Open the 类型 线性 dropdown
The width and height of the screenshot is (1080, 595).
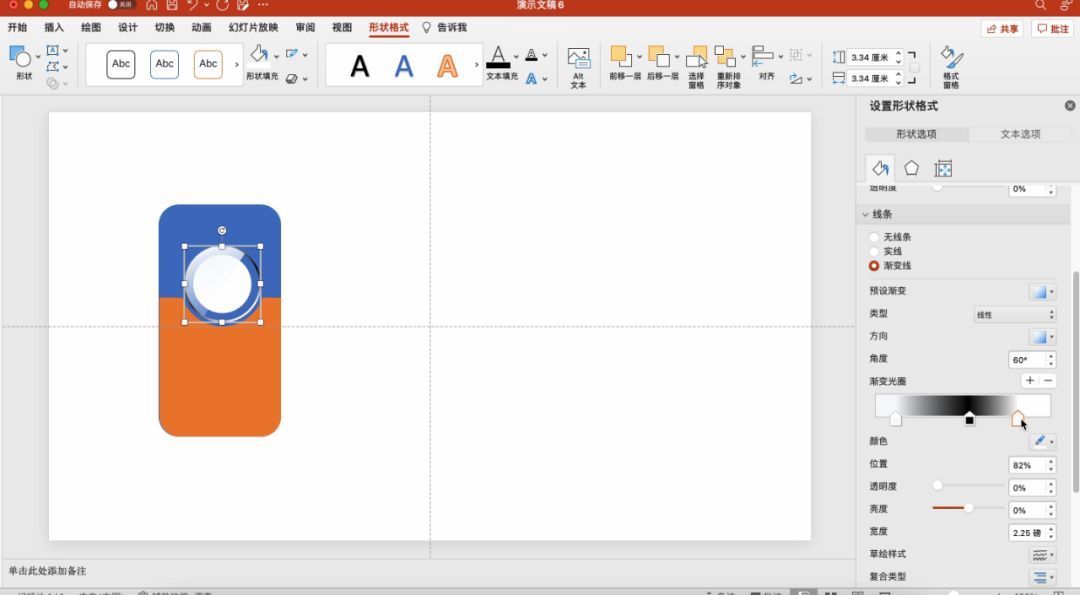click(x=1015, y=314)
